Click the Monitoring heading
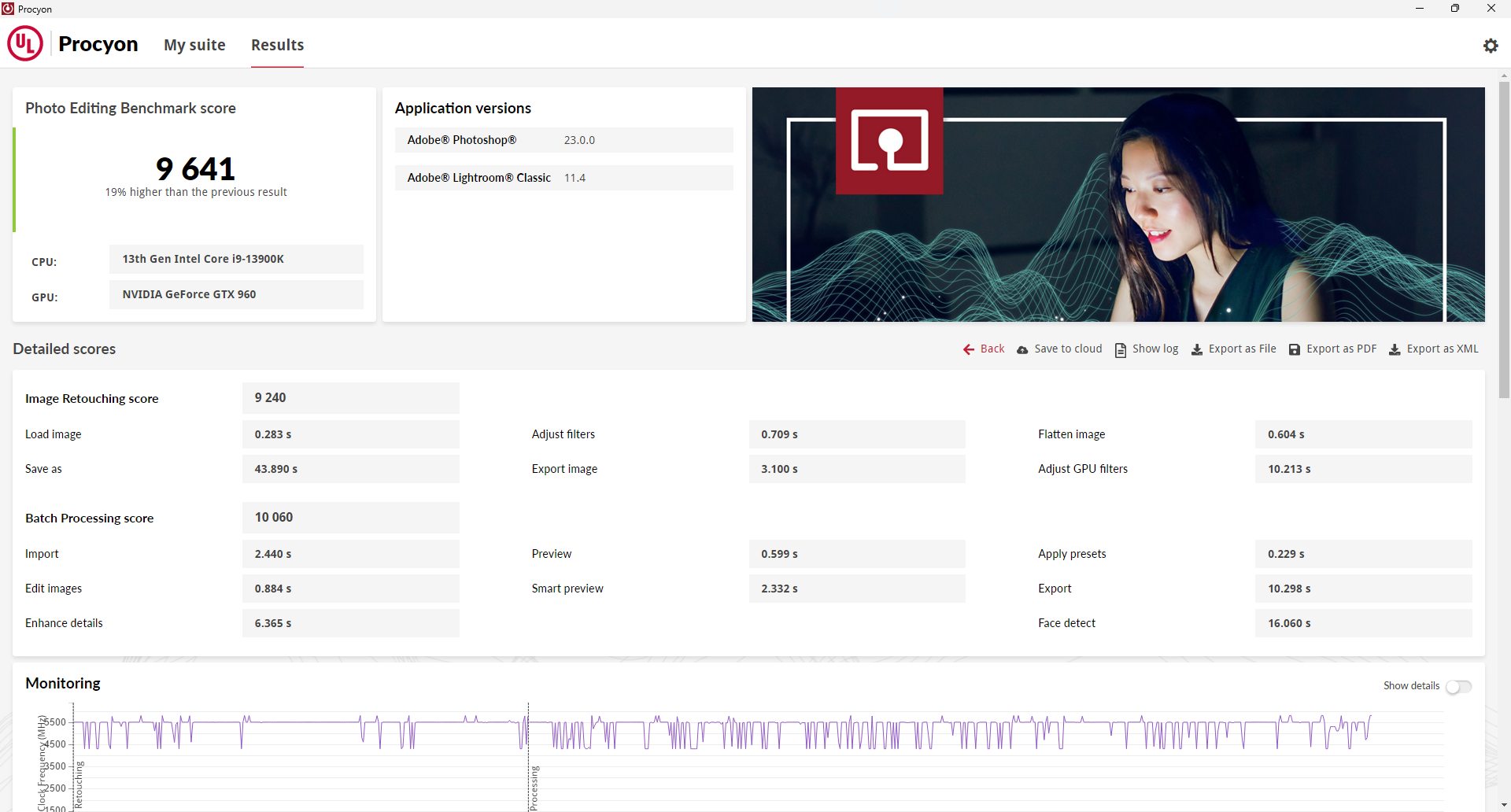Image resolution: width=1511 pixels, height=812 pixels. 63,683
